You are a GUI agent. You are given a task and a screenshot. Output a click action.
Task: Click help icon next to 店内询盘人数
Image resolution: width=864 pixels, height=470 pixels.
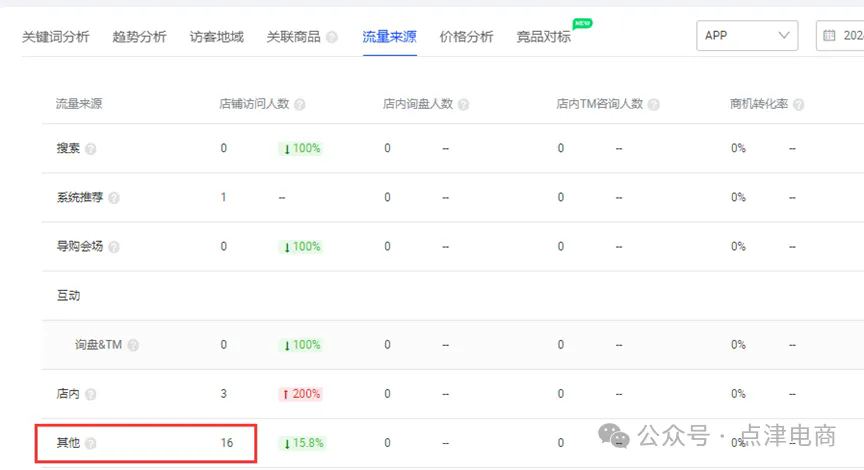tap(463, 105)
